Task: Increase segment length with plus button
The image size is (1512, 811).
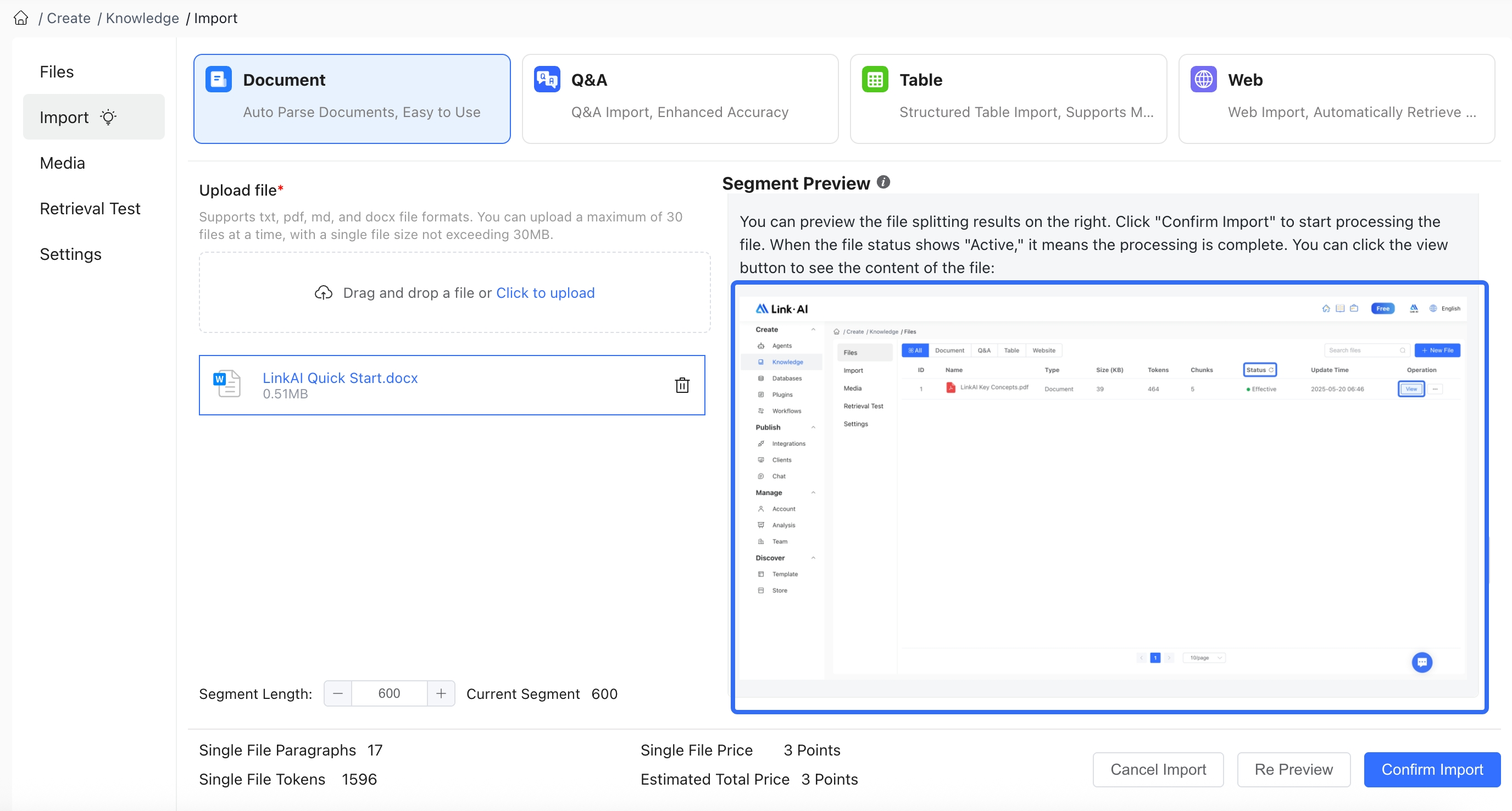Action: point(441,693)
